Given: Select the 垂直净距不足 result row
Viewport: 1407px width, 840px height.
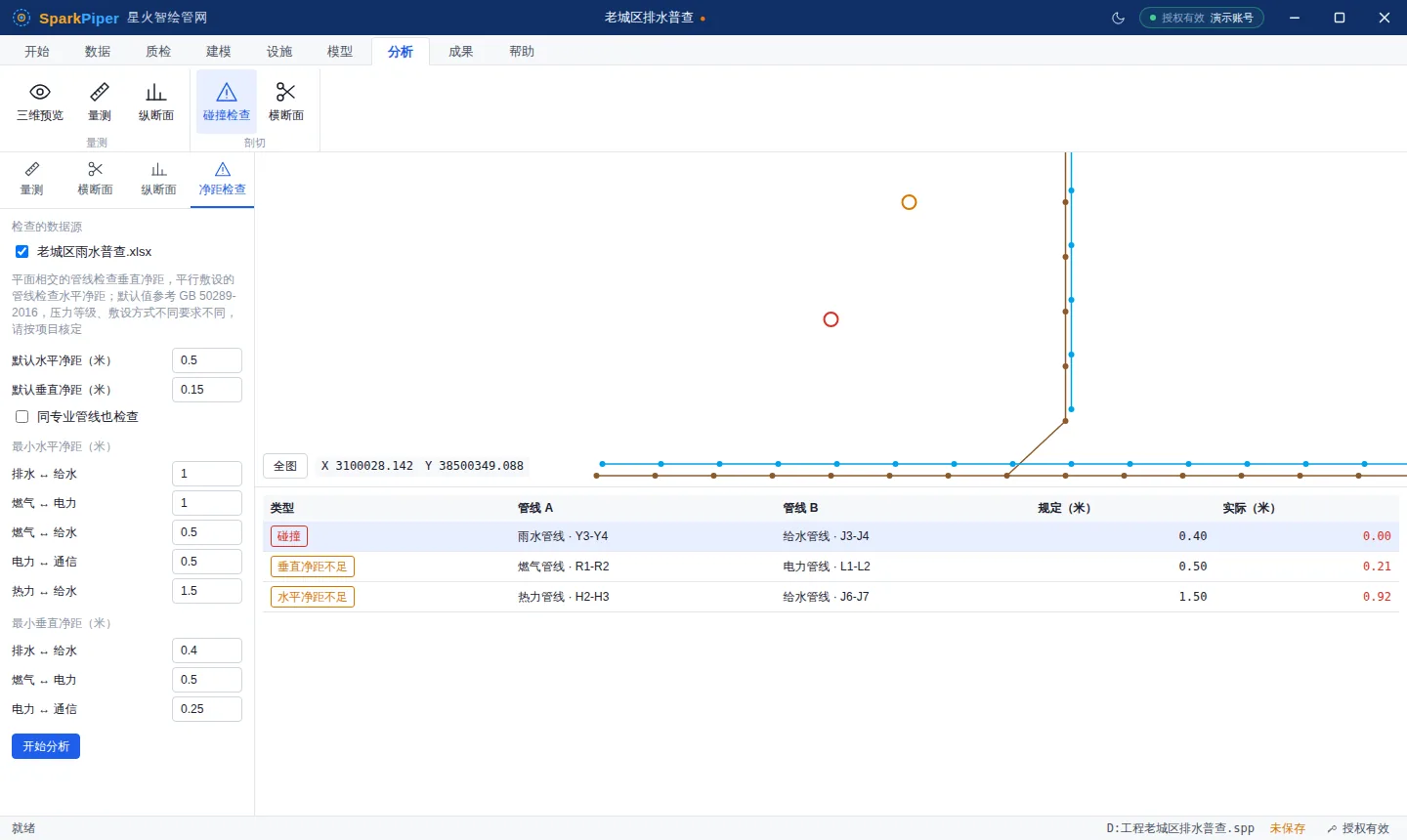Looking at the screenshot, I should point(831,567).
